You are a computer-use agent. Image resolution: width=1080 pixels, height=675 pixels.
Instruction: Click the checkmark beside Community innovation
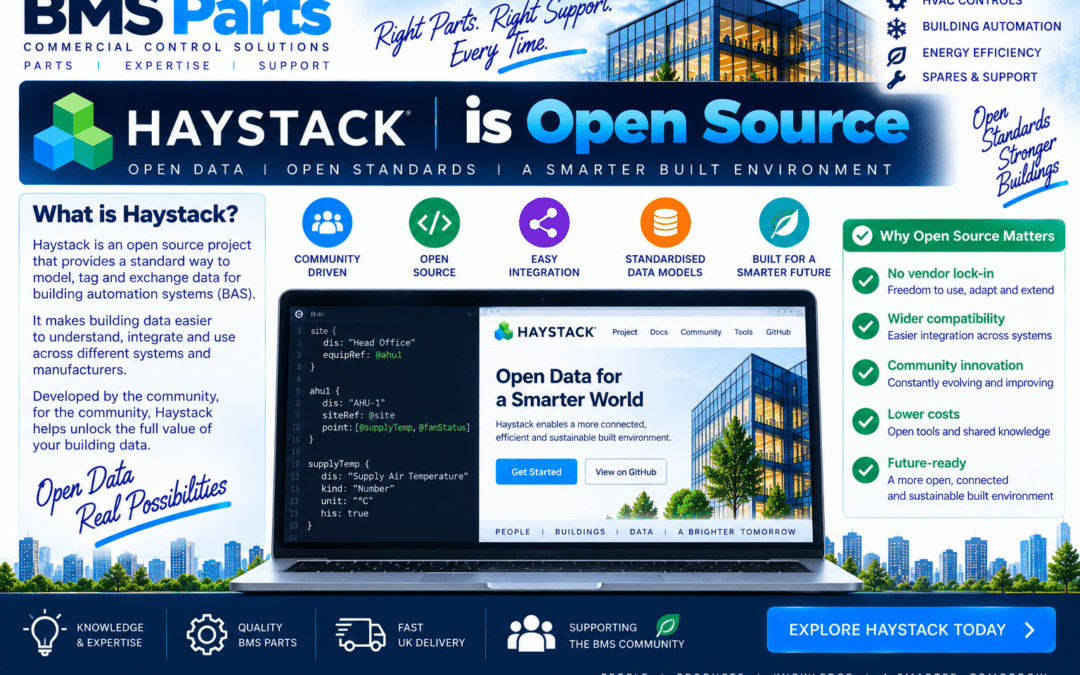[865, 373]
